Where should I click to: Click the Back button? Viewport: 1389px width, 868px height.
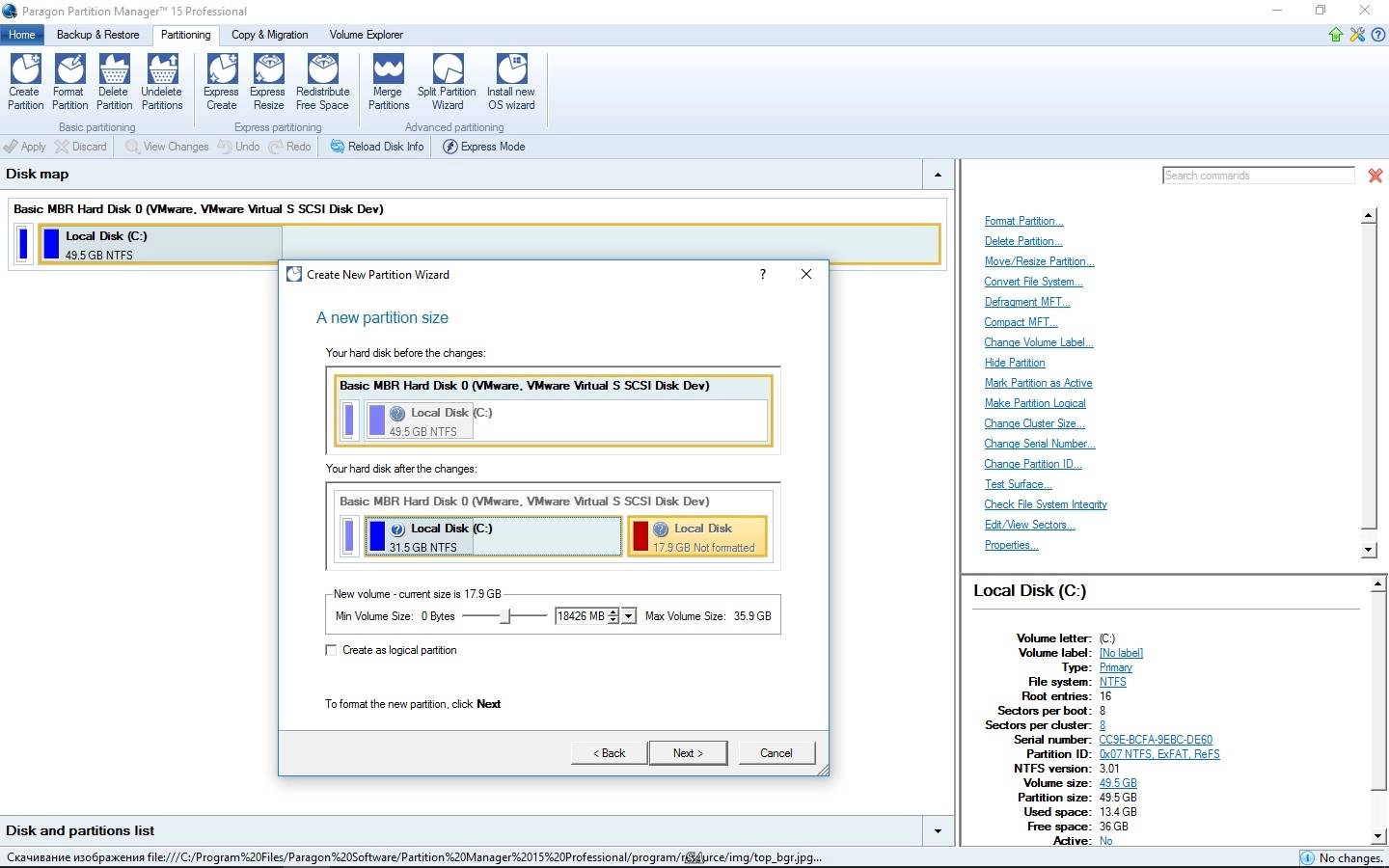click(x=609, y=753)
